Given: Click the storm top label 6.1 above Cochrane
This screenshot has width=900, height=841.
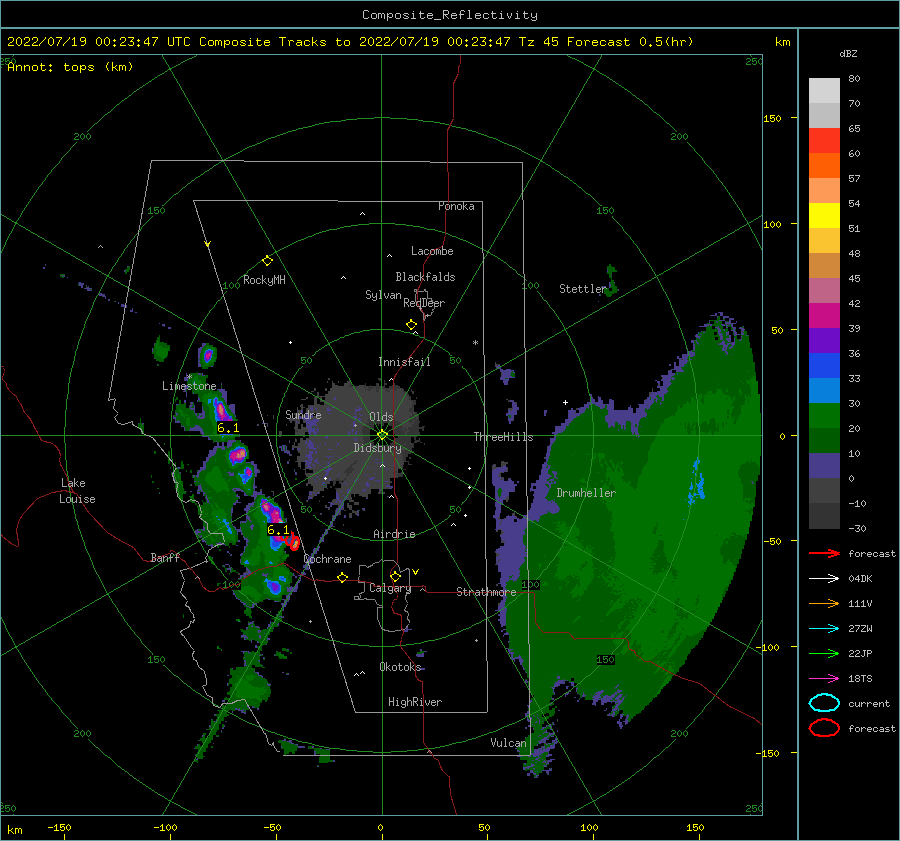Looking at the screenshot, I should (278, 530).
